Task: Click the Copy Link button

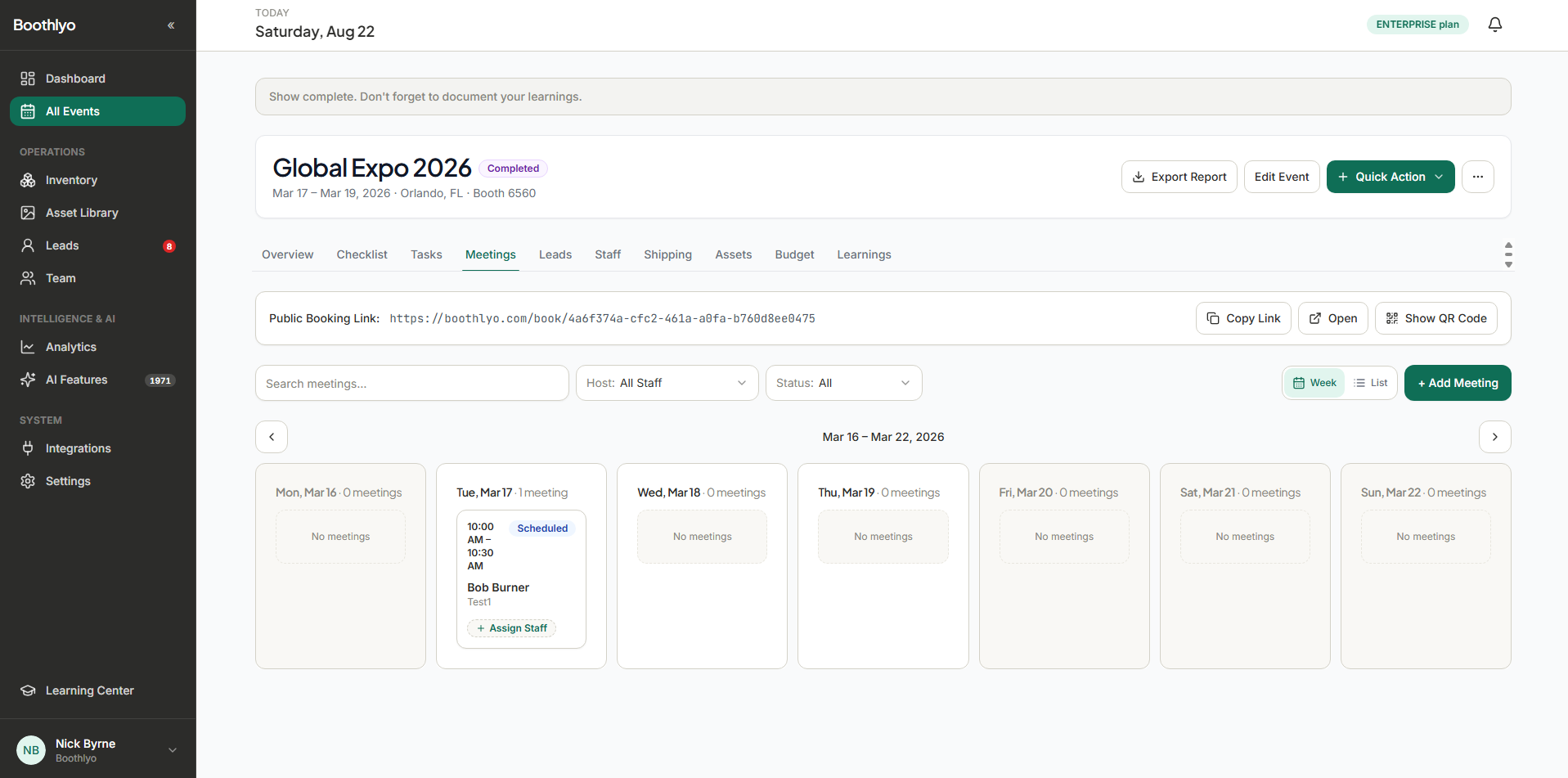Action: coord(1243,318)
